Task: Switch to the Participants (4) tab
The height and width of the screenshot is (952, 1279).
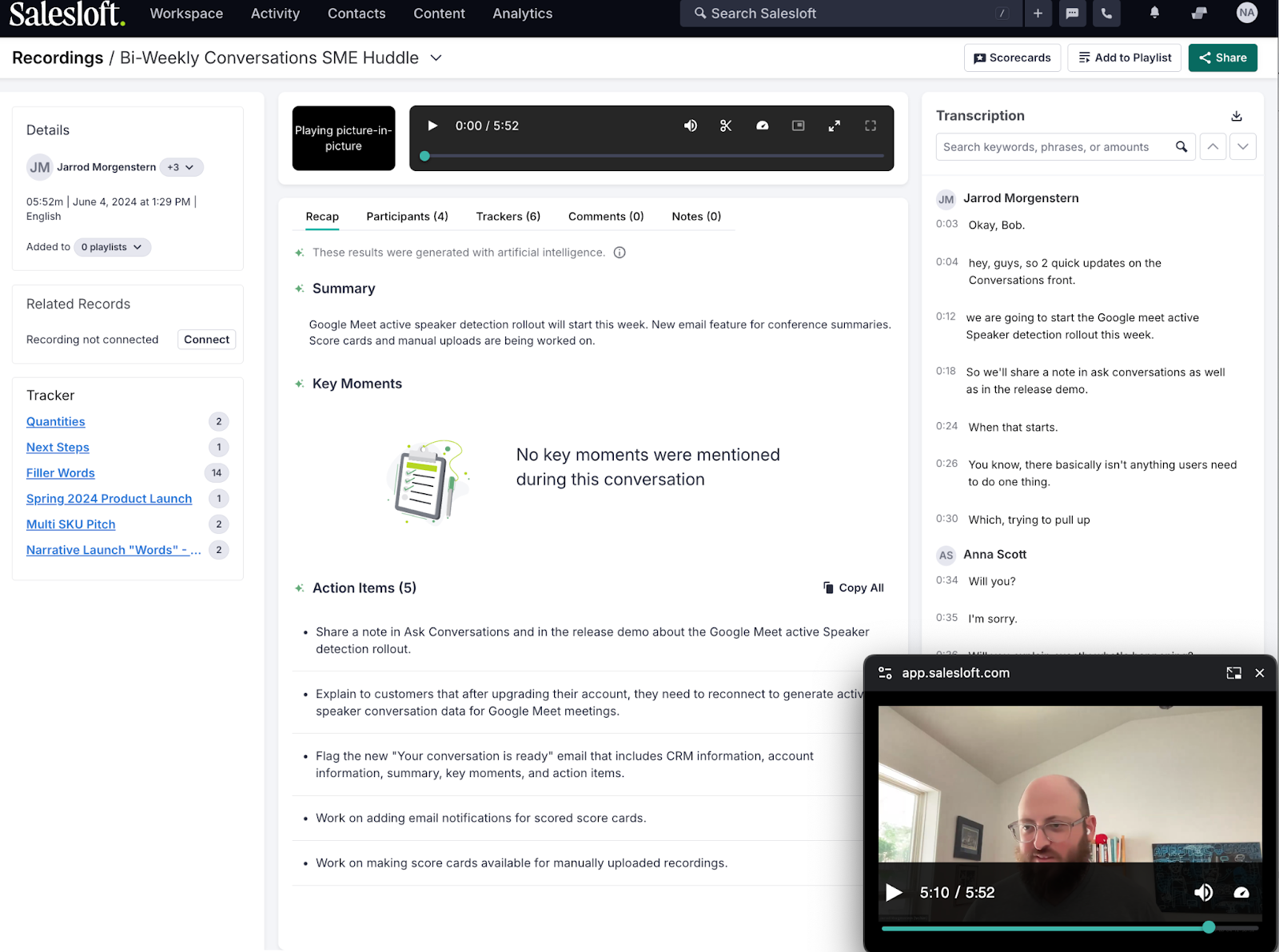Action: (x=407, y=217)
